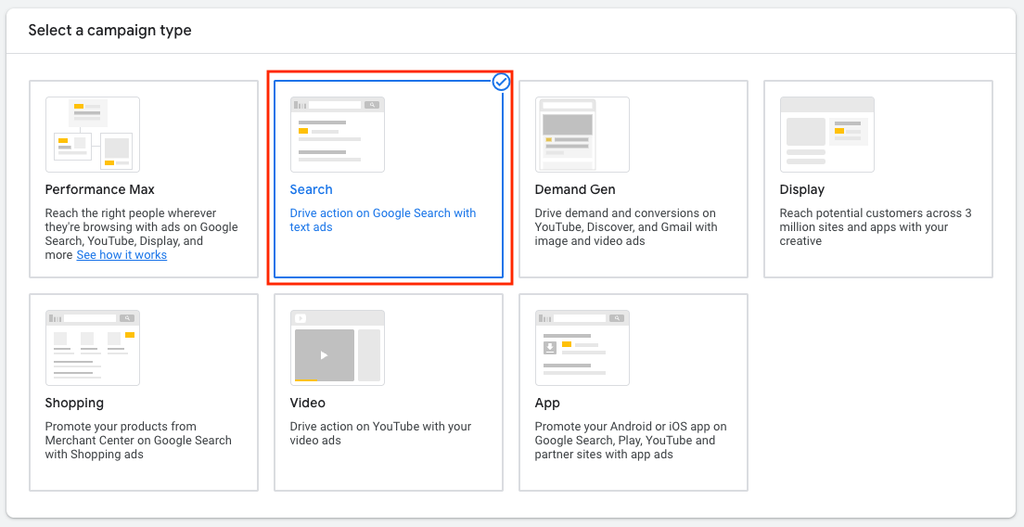Choose the Search campaign title
This screenshot has width=1024, height=527.
tap(311, 189)
